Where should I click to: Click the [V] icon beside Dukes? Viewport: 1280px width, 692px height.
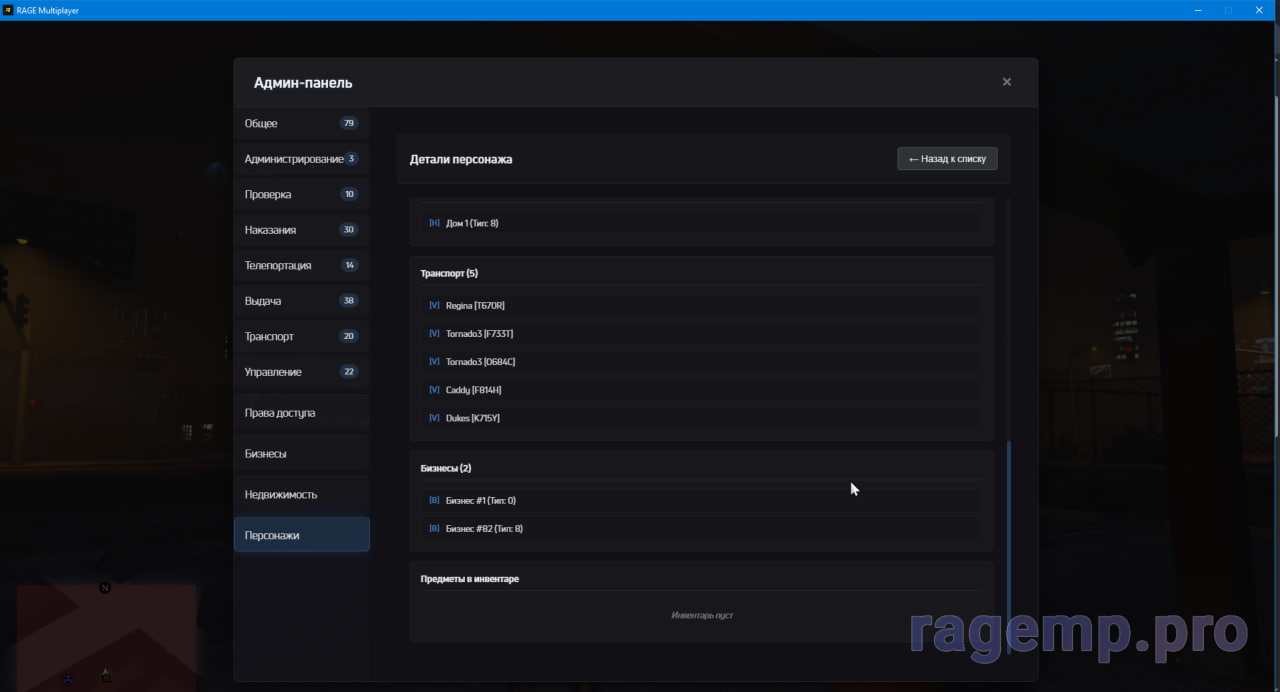(x=434, y=418)
